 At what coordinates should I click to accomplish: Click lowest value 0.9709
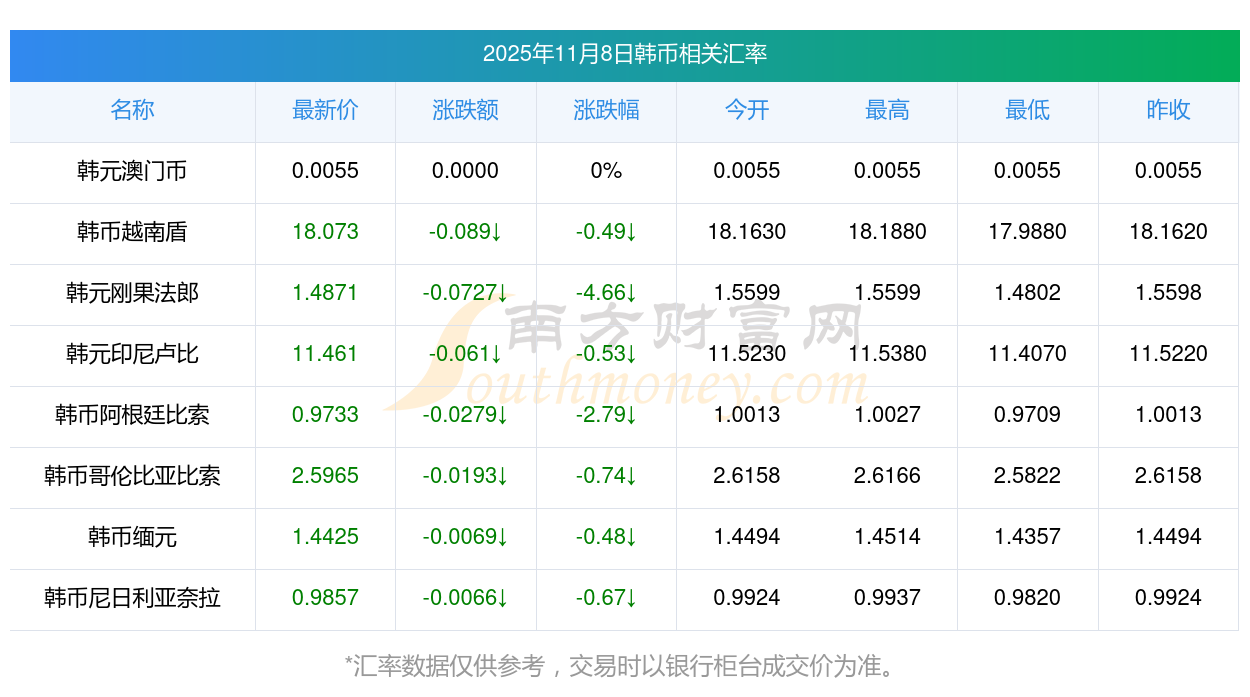(x=1027, y=415)
